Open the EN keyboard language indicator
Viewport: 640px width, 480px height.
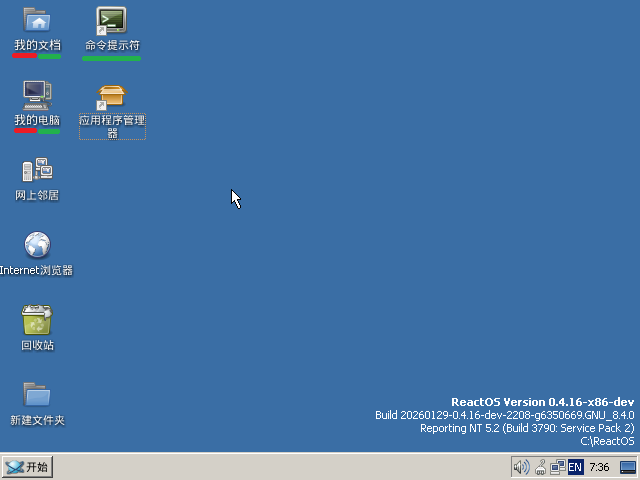click(575, 467)
